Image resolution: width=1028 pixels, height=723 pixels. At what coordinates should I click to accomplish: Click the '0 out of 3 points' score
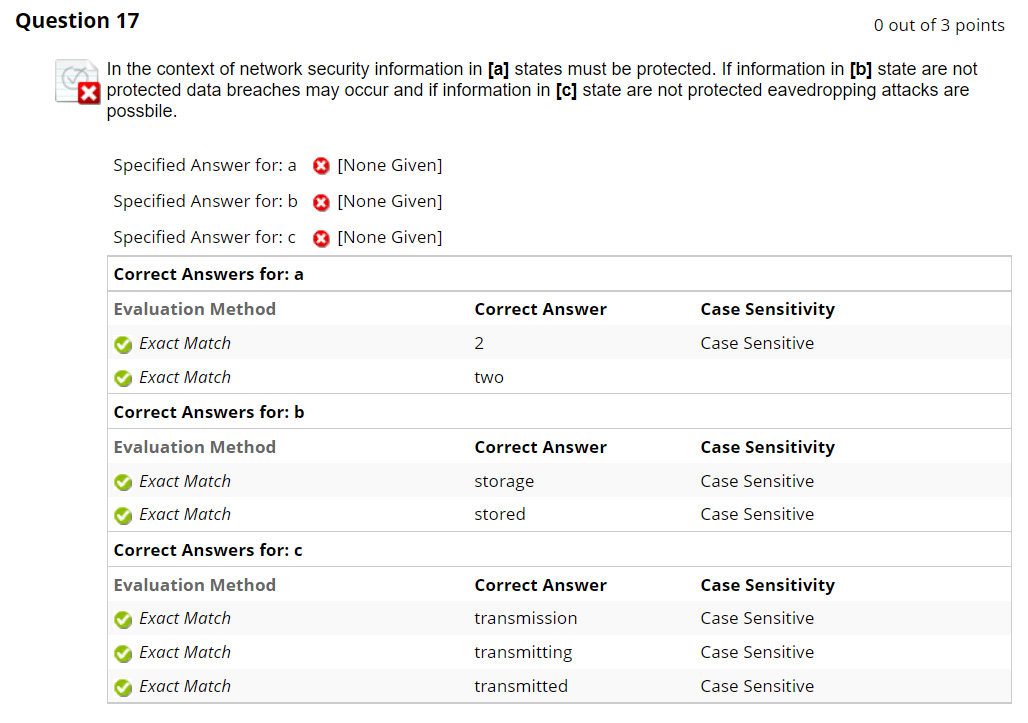click(939, 26)
